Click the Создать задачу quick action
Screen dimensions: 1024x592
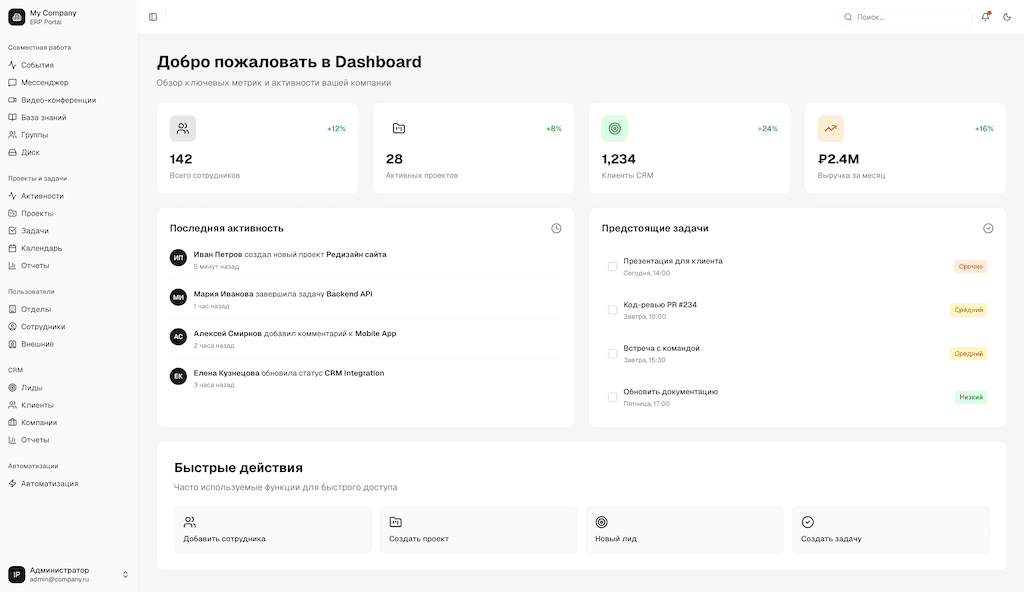click(x=891, y=529)
